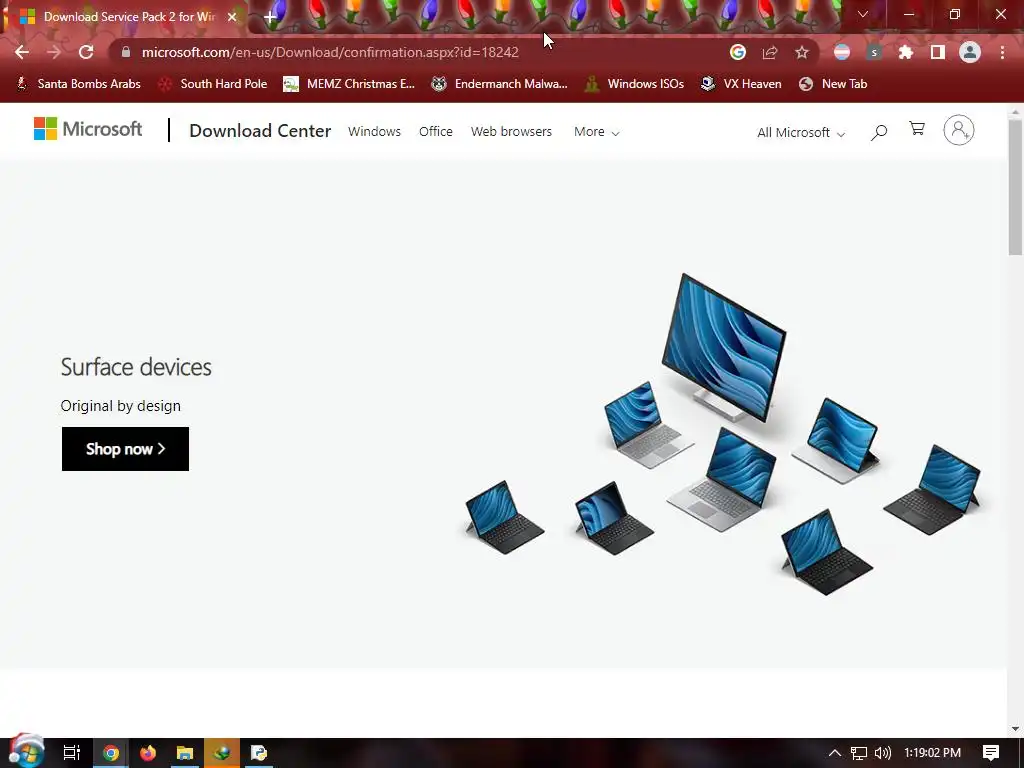The width and height of the screenshot is (1024, 768).
Task: Select the Download Service Pack 2 tab
Action: coord(124,17)
